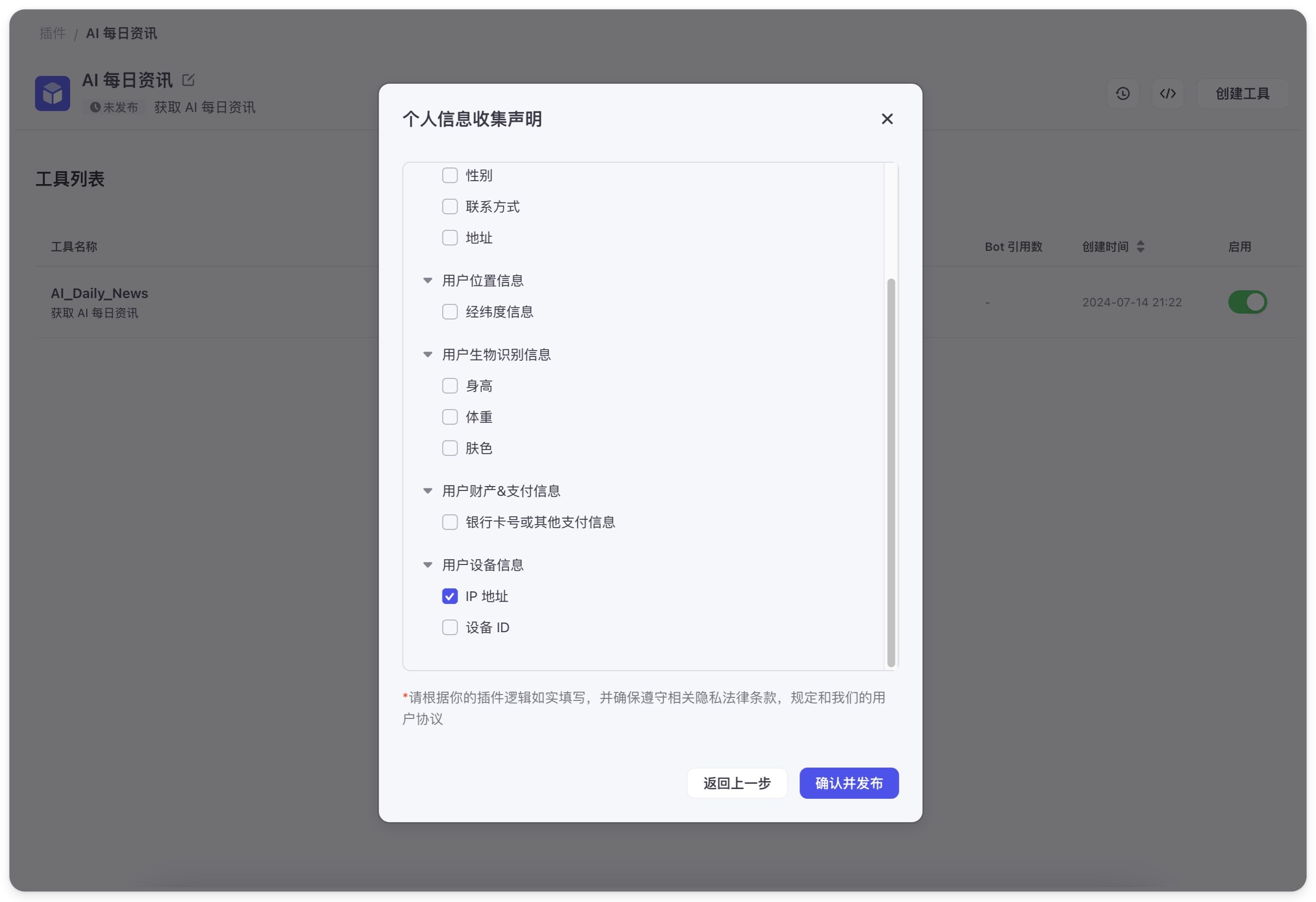The width and height of the screenshot is (1316, 902).
Task: Uncheck the IP 地址 checkbox
Action: coord(450,596)
